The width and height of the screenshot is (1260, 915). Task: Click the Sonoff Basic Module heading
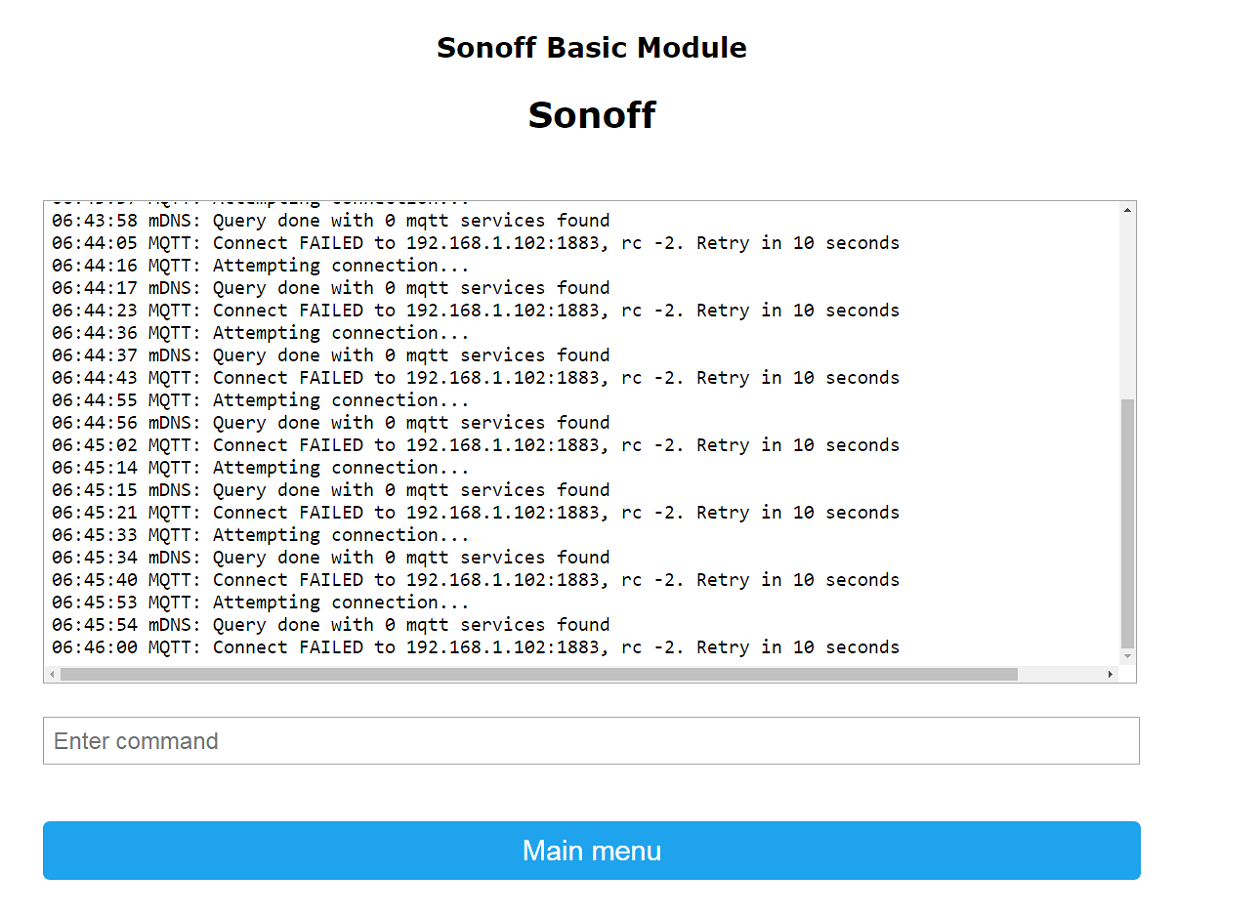tap(591, 47)
